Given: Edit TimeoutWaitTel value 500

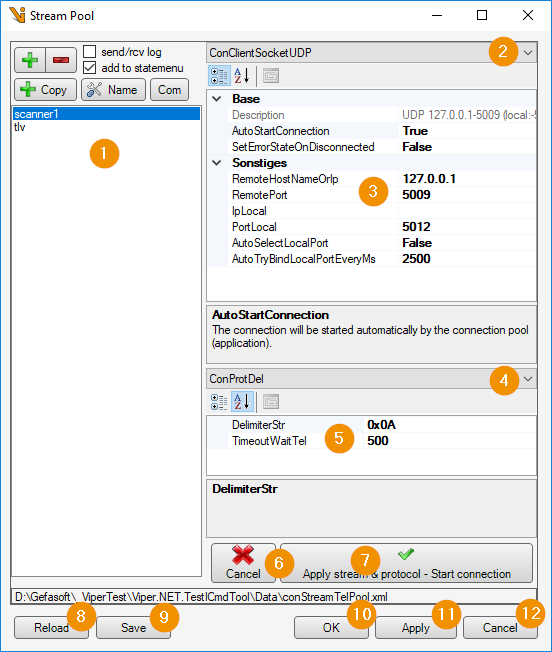Looking at the screenshot, I should pos(450,441).
